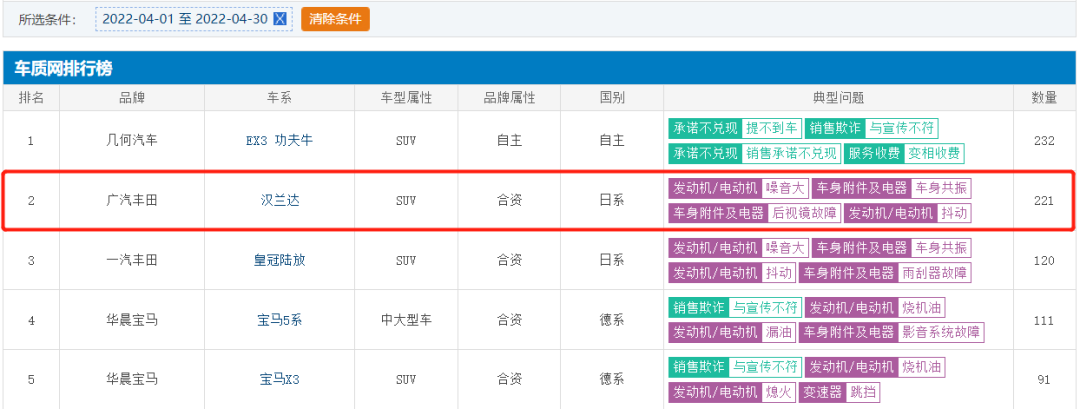Select 华晨宝马 brand cell in 宝马5系 row
This screenshot has height=409, width=1080.
(132, 320)
